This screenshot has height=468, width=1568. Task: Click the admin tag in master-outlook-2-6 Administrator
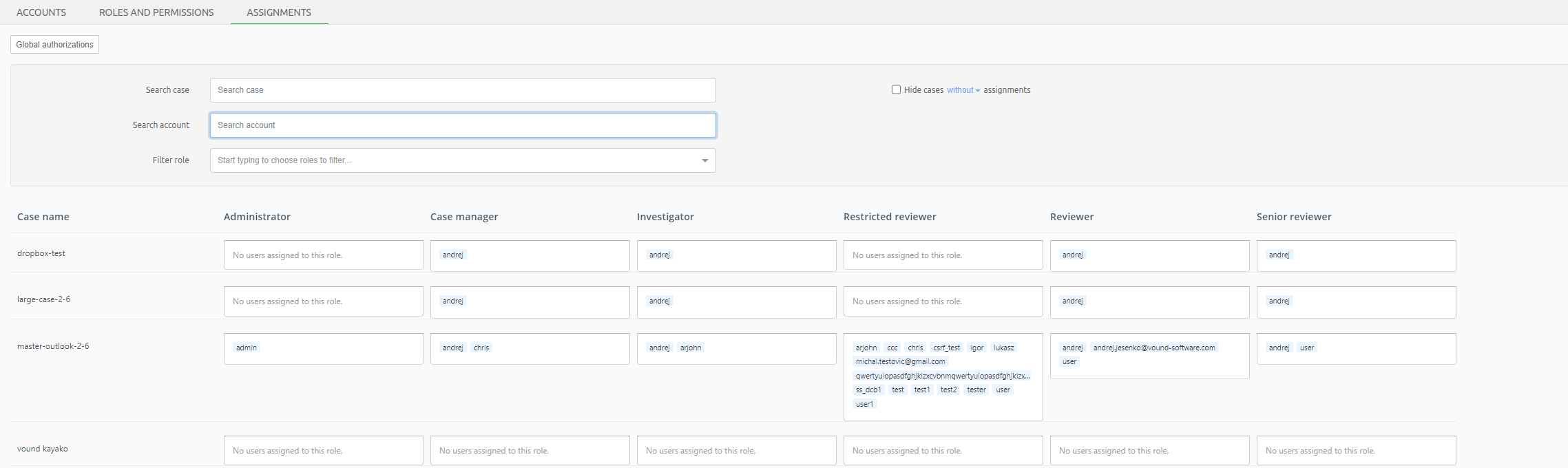tap(247, 348)
